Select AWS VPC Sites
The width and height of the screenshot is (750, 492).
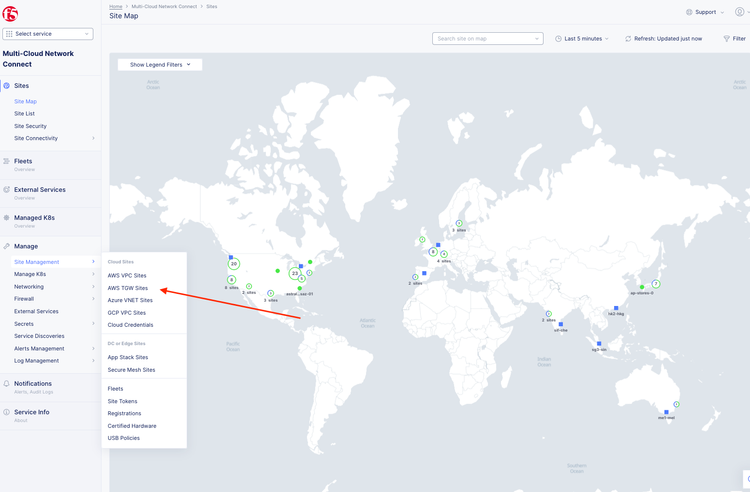pyautogui.click(x=127, y=275)
